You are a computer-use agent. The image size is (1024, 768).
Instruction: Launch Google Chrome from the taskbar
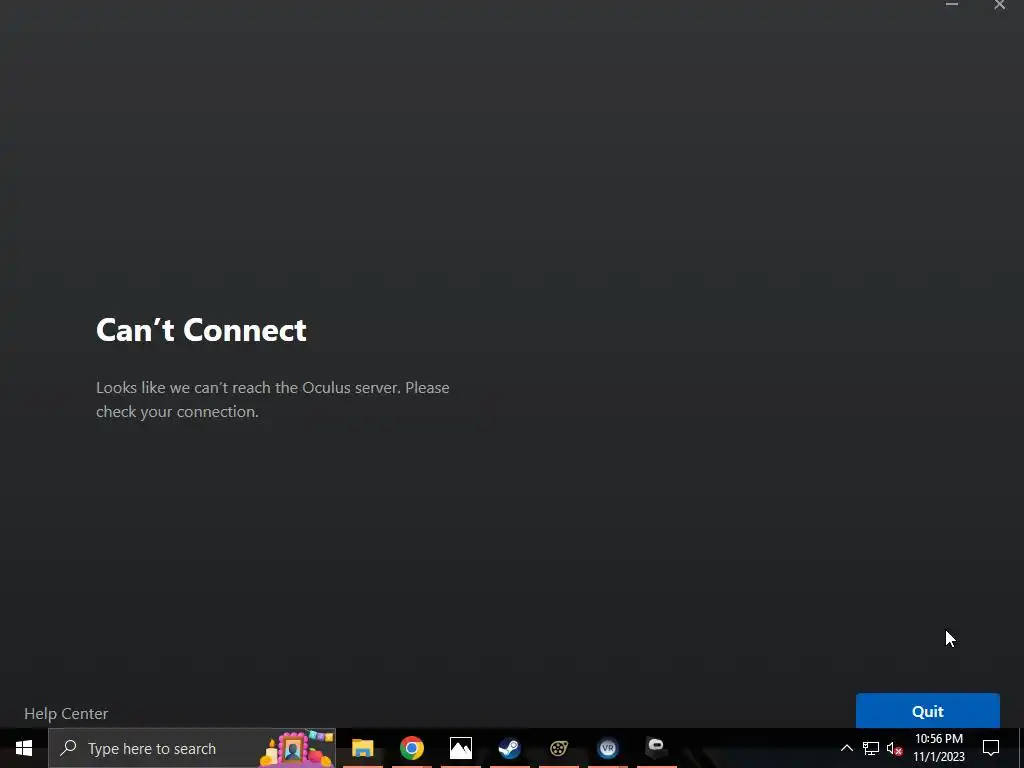pos(411,748)
